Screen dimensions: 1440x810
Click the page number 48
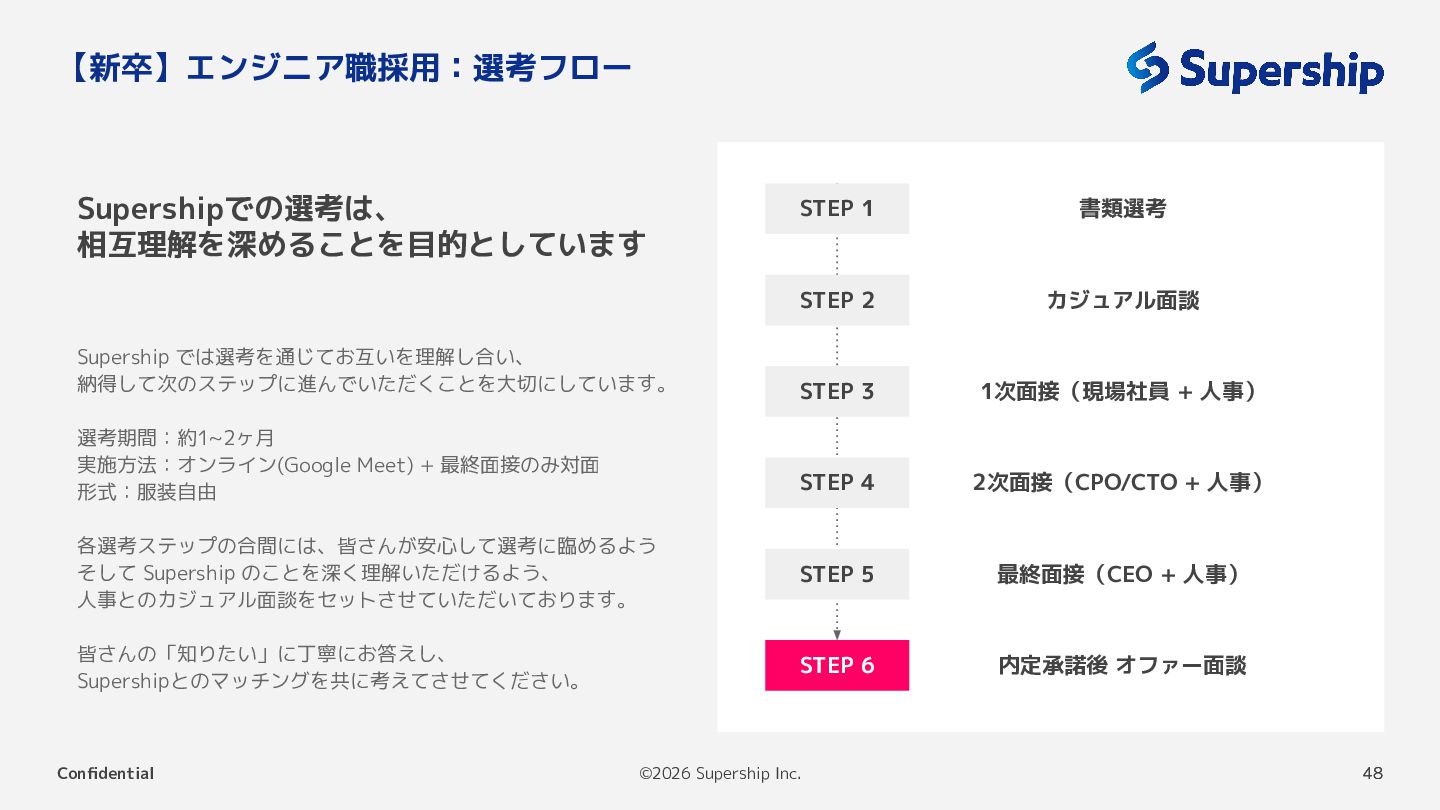click(x=1373, y=773)
